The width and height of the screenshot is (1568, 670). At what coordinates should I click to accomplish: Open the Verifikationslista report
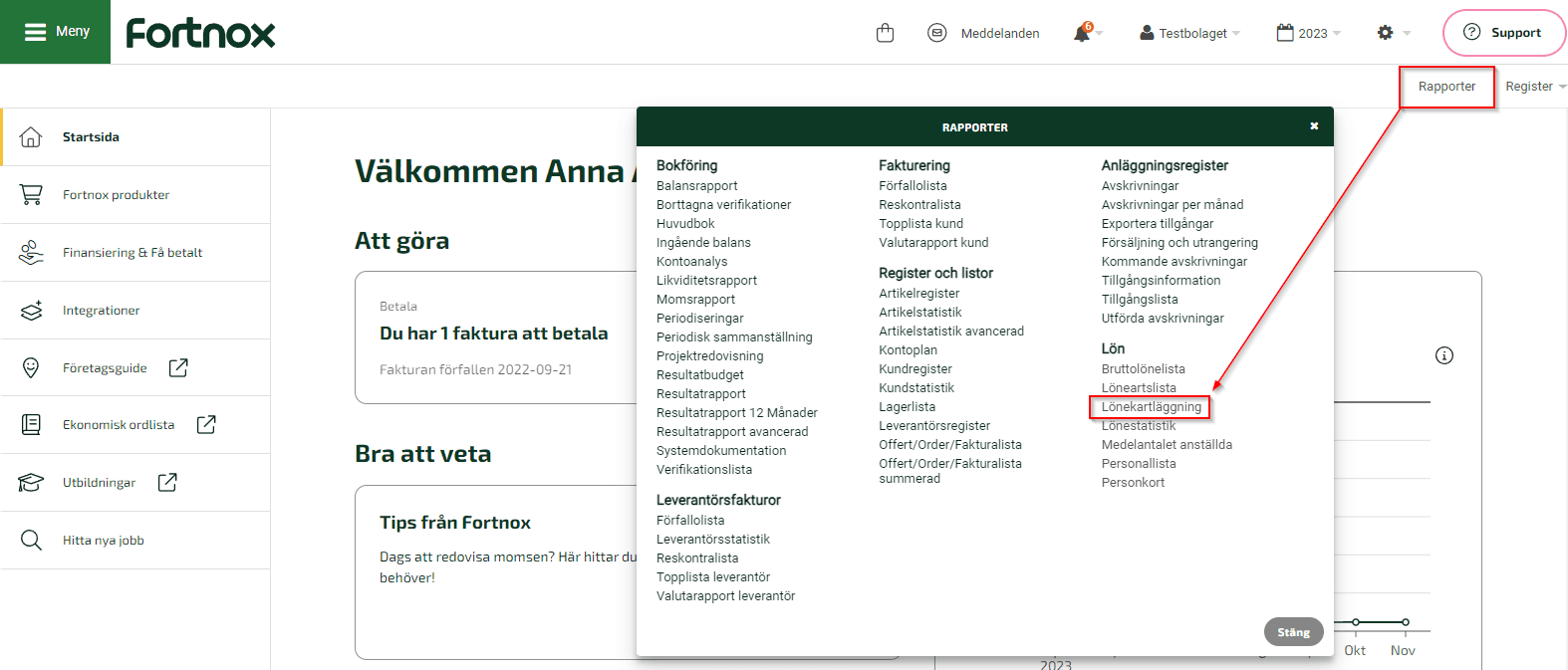click(x=704, y=469)
